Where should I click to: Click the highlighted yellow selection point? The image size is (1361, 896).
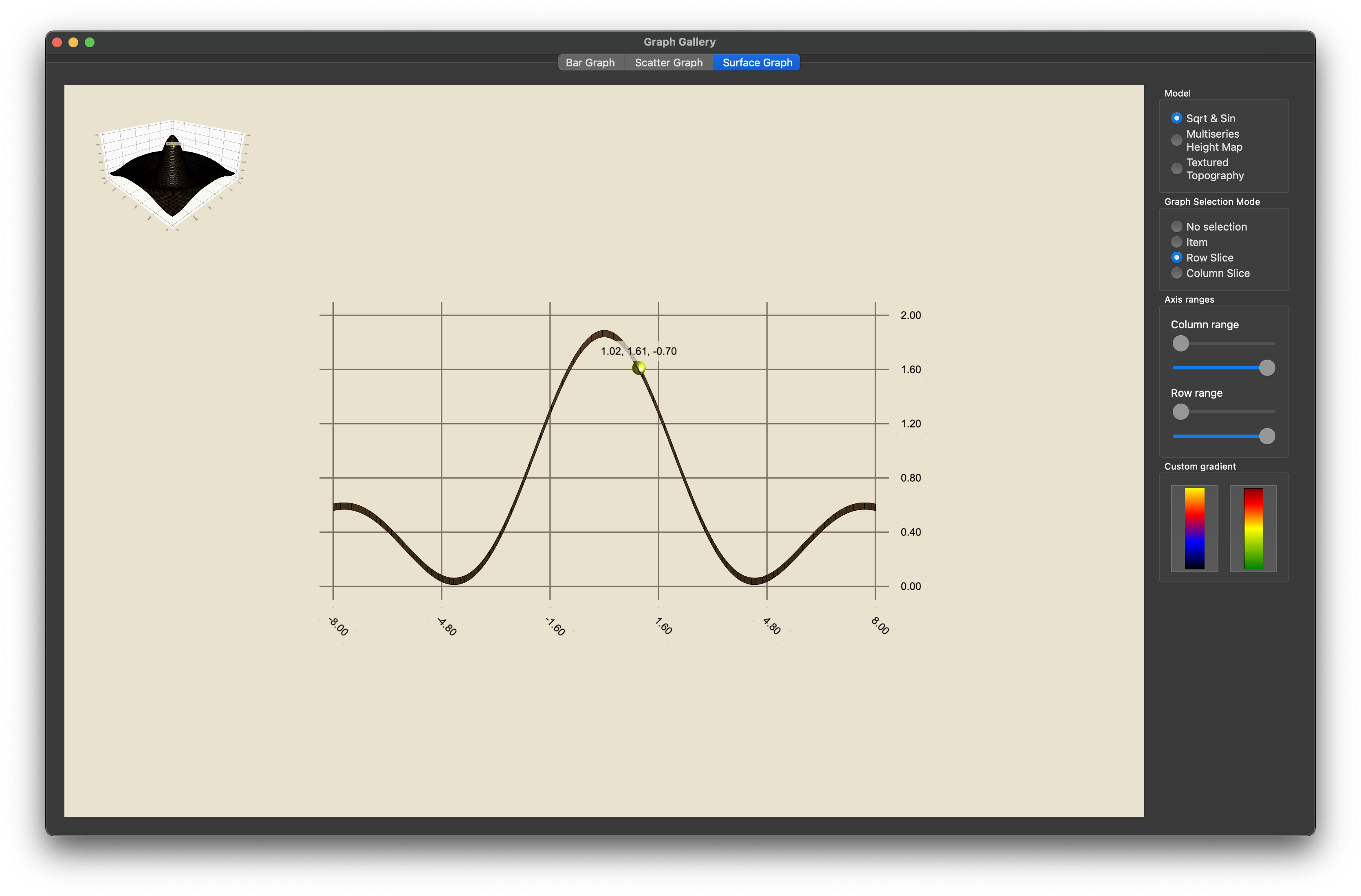coord(639,368)
